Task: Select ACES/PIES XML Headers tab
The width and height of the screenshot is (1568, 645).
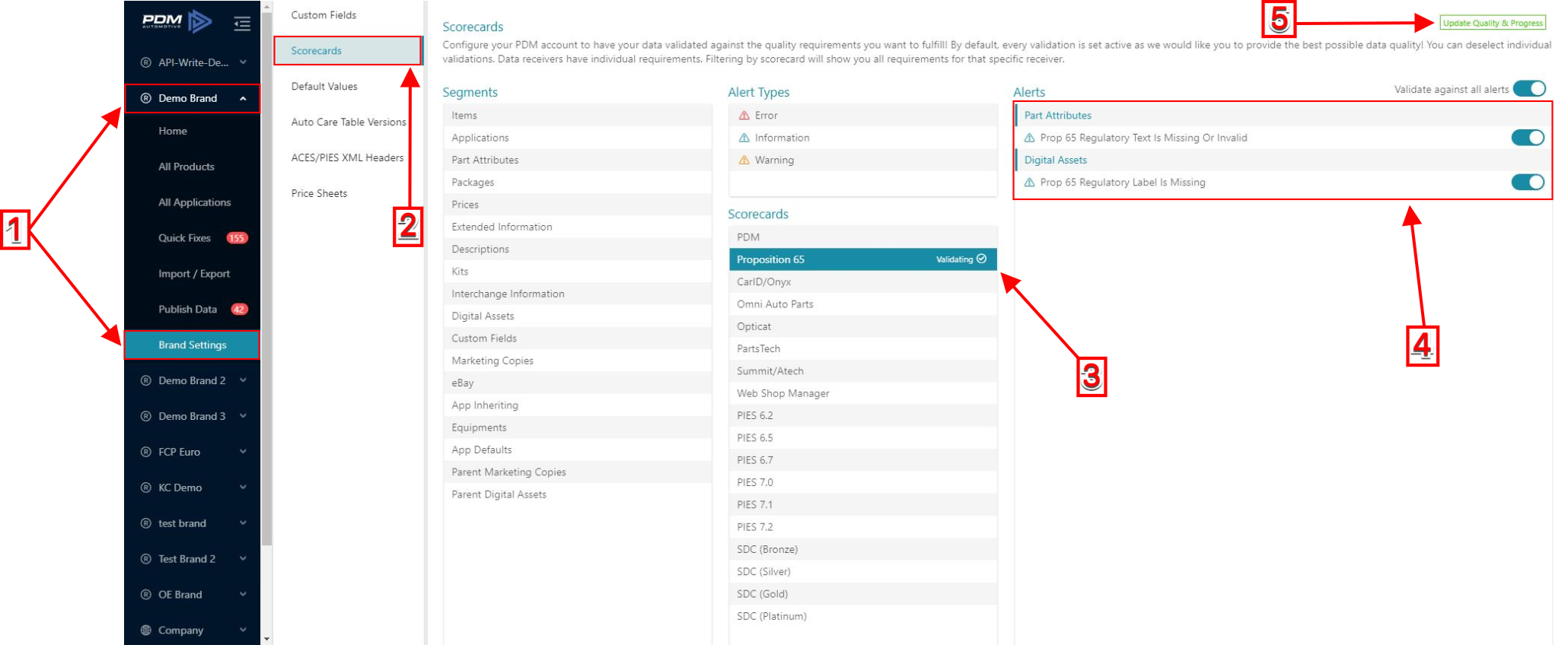Action: 347,158
